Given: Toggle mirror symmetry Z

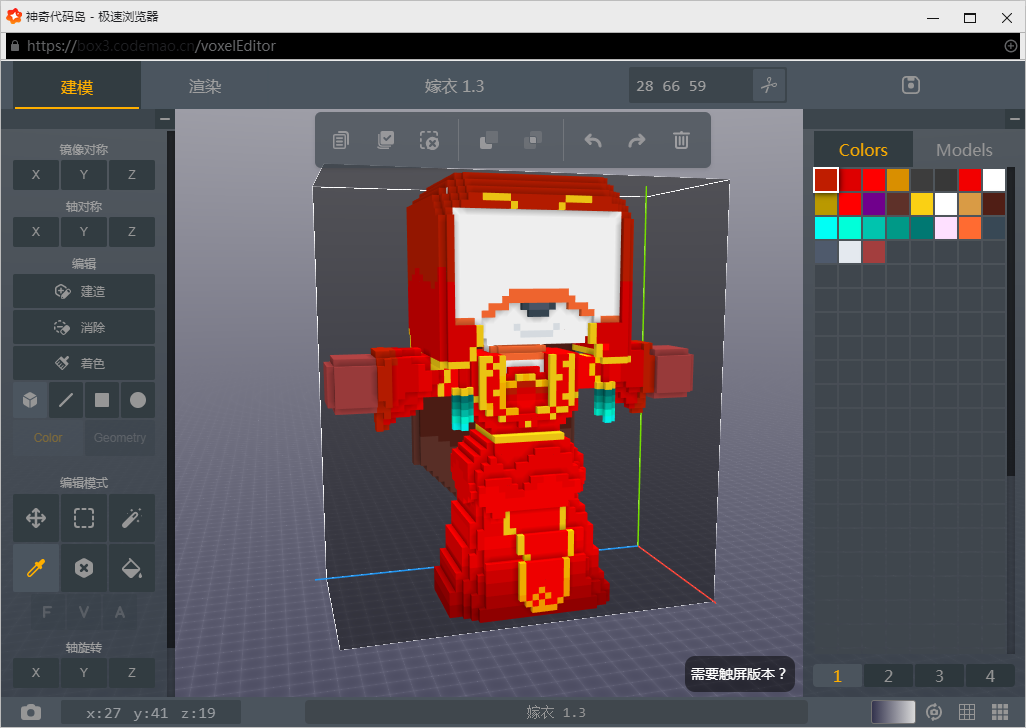Looking at the screenshot, I should point(132,175).
